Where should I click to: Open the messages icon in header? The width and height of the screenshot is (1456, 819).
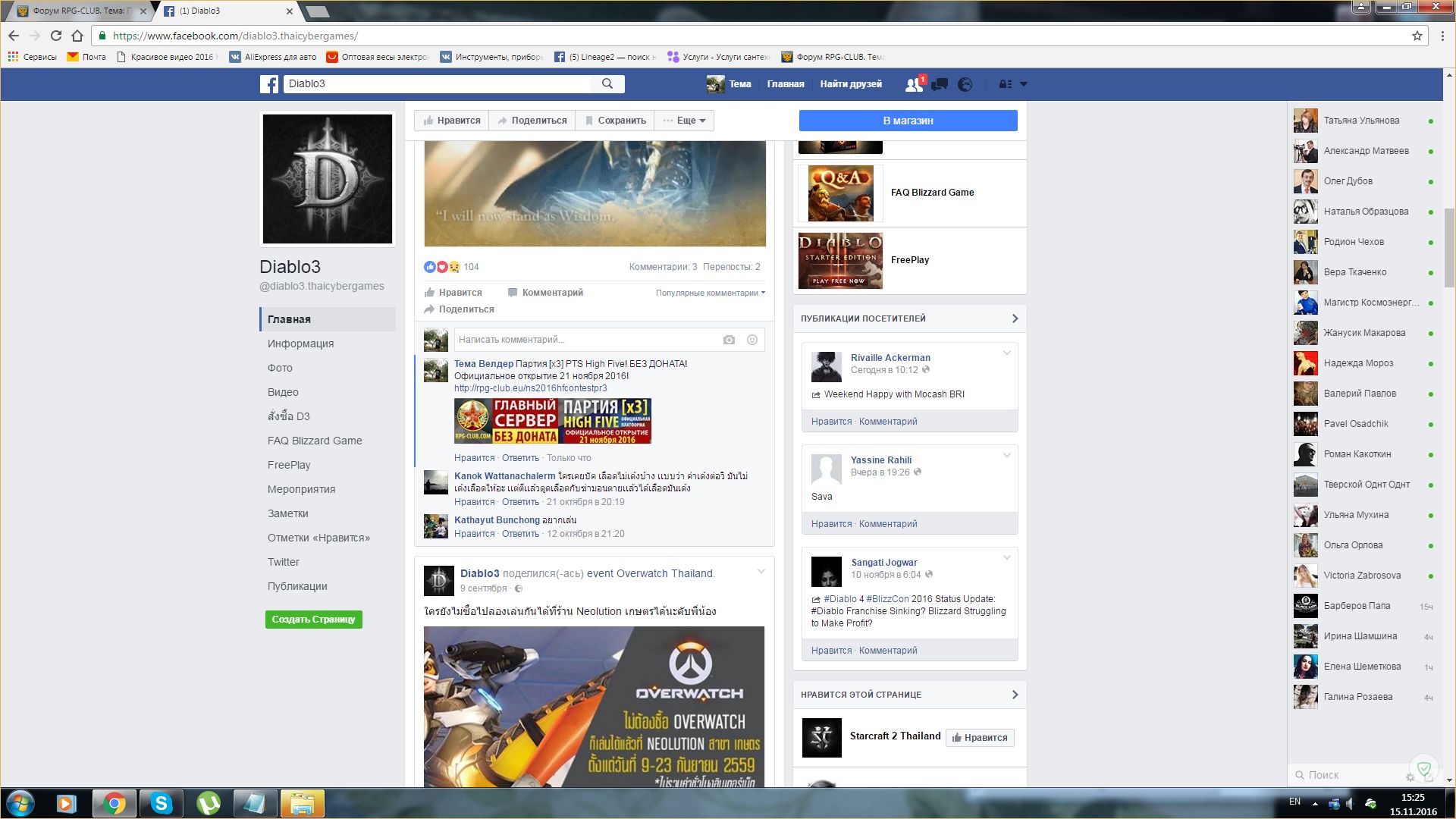point(940,84)
